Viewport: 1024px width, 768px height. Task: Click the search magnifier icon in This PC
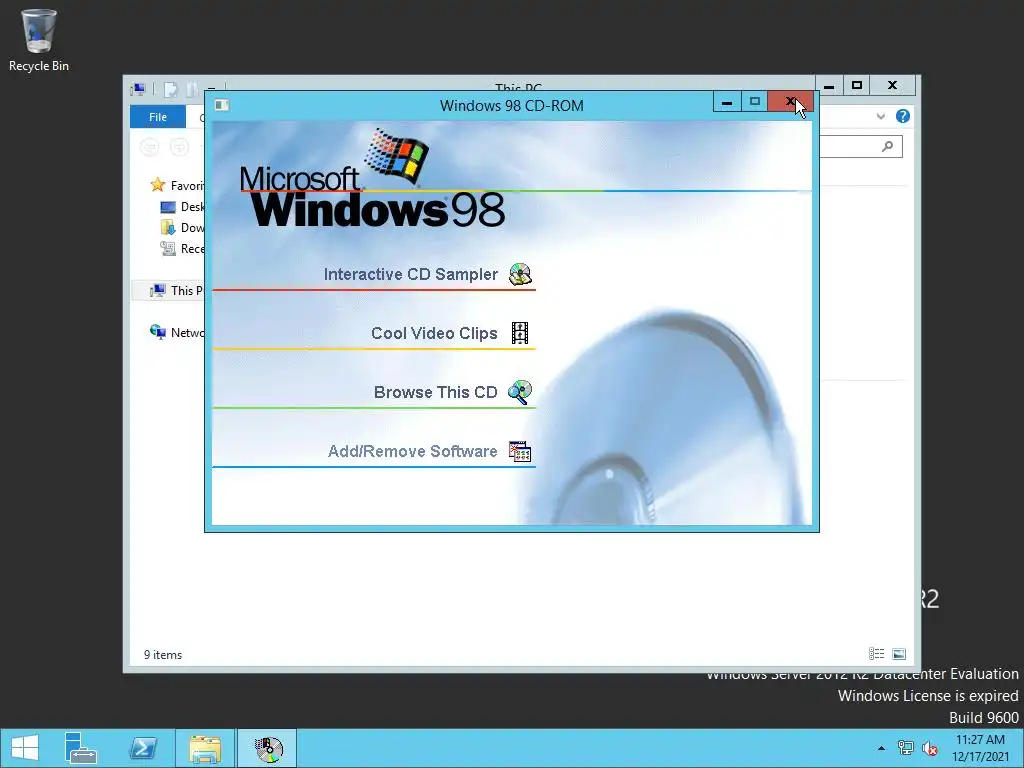pos(888,147)
